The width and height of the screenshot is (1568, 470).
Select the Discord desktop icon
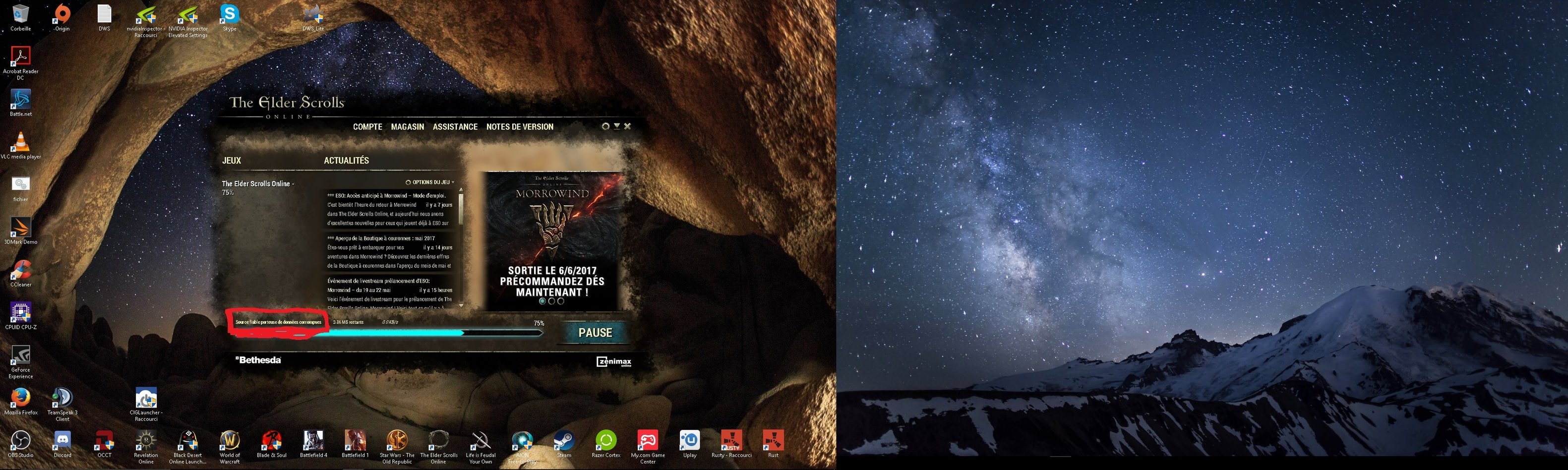point(62,444)
